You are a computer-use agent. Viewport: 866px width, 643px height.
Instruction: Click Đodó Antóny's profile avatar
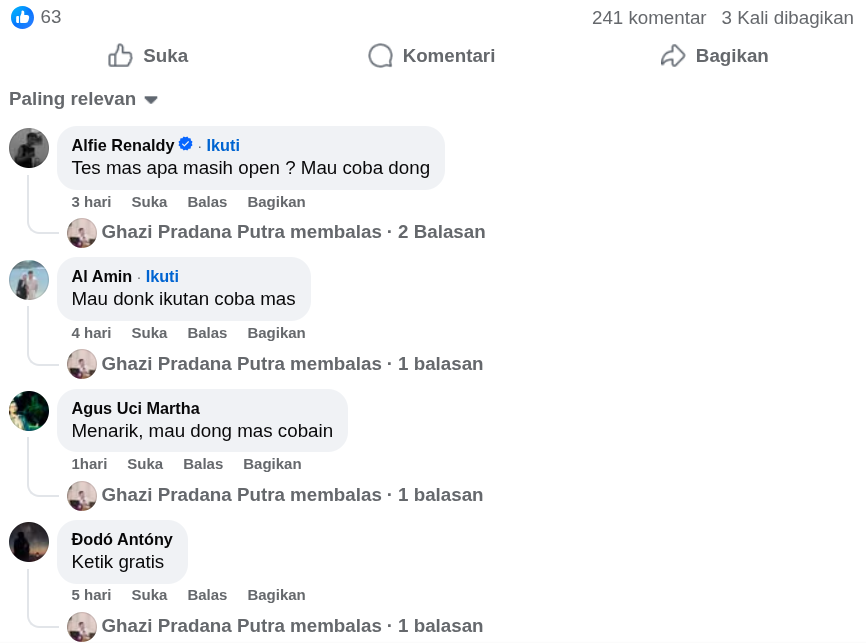29,542
